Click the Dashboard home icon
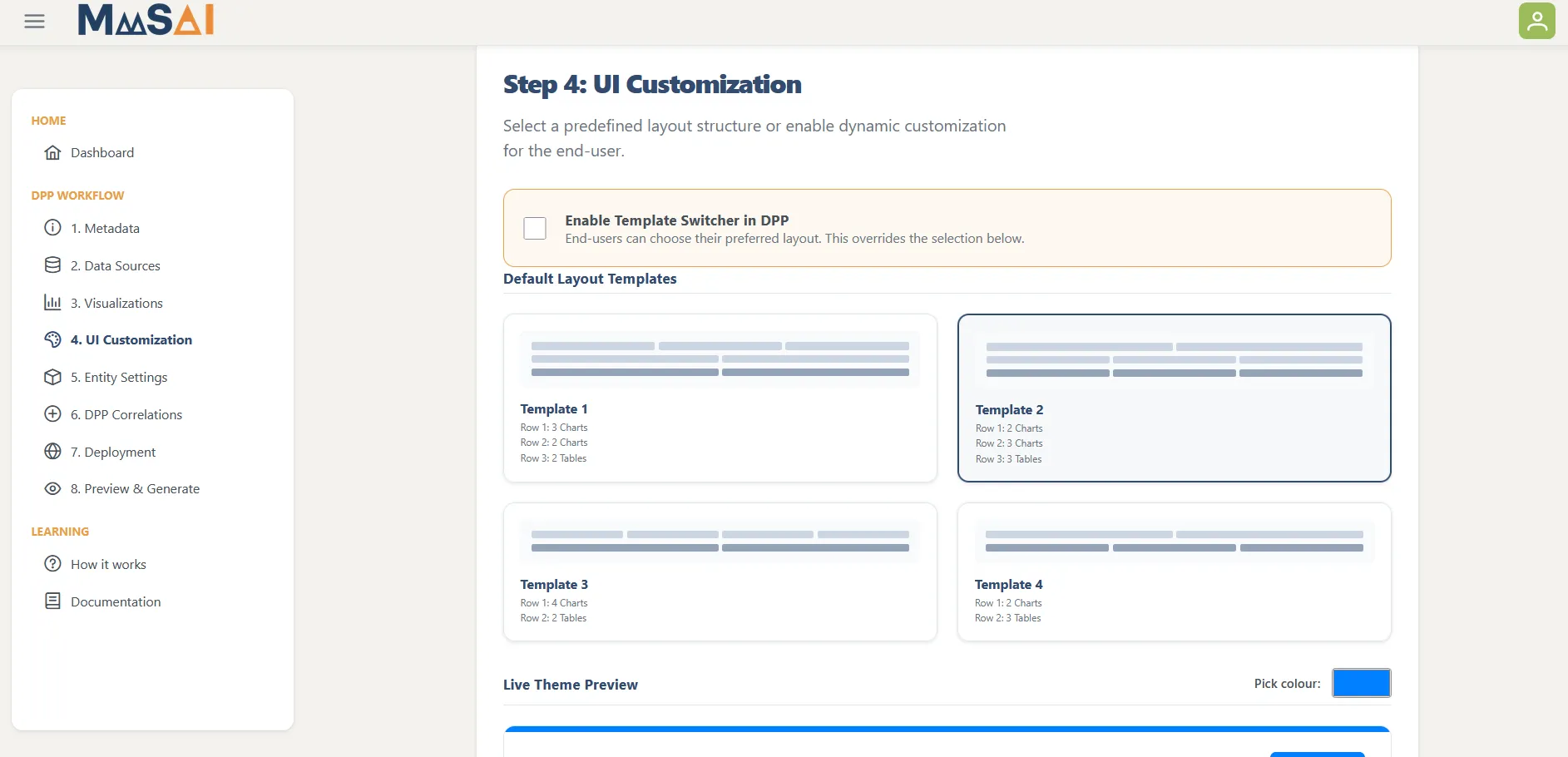The height and width of the screenshot is (757, 1568). click(52, 152)
